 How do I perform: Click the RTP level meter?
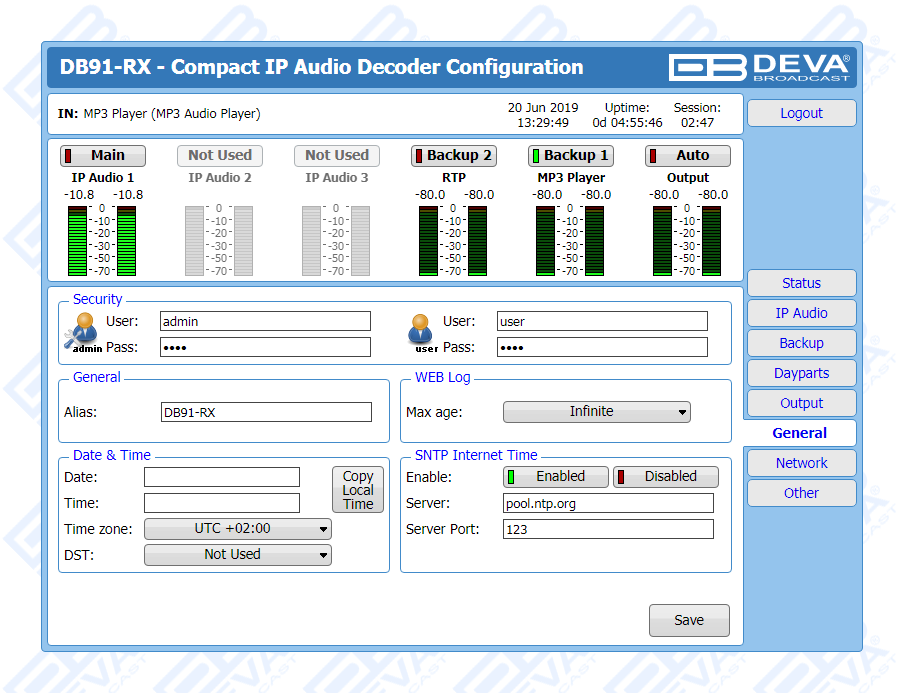click(453, 240)
